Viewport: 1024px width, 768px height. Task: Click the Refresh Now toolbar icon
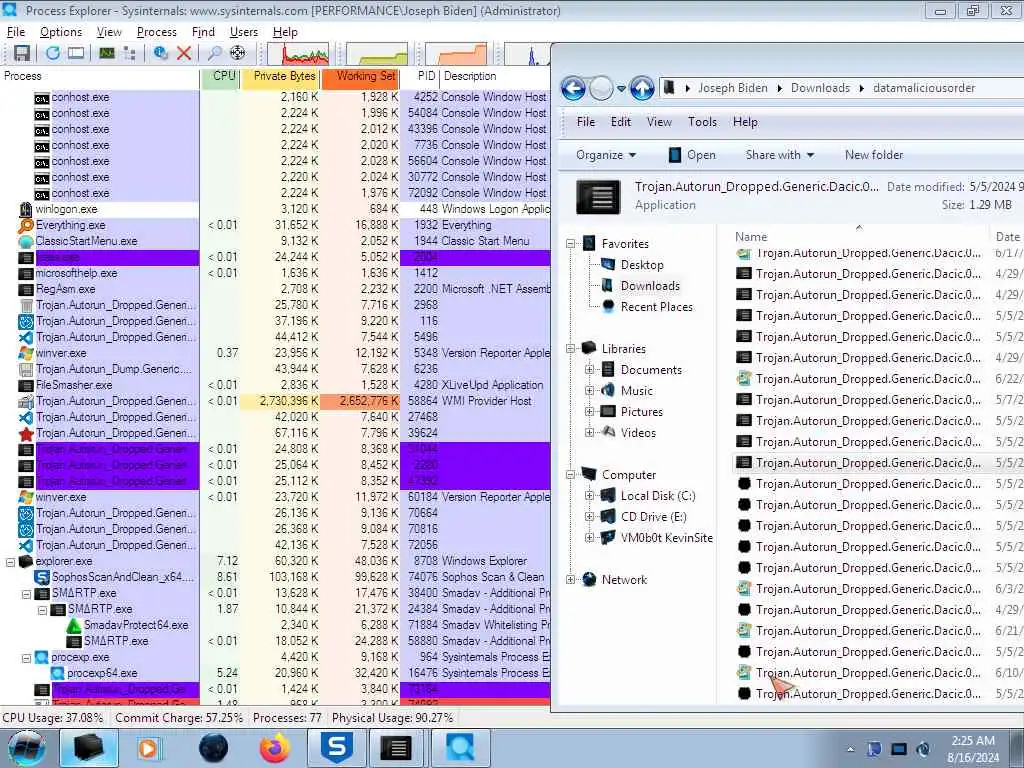click(53, 53)
